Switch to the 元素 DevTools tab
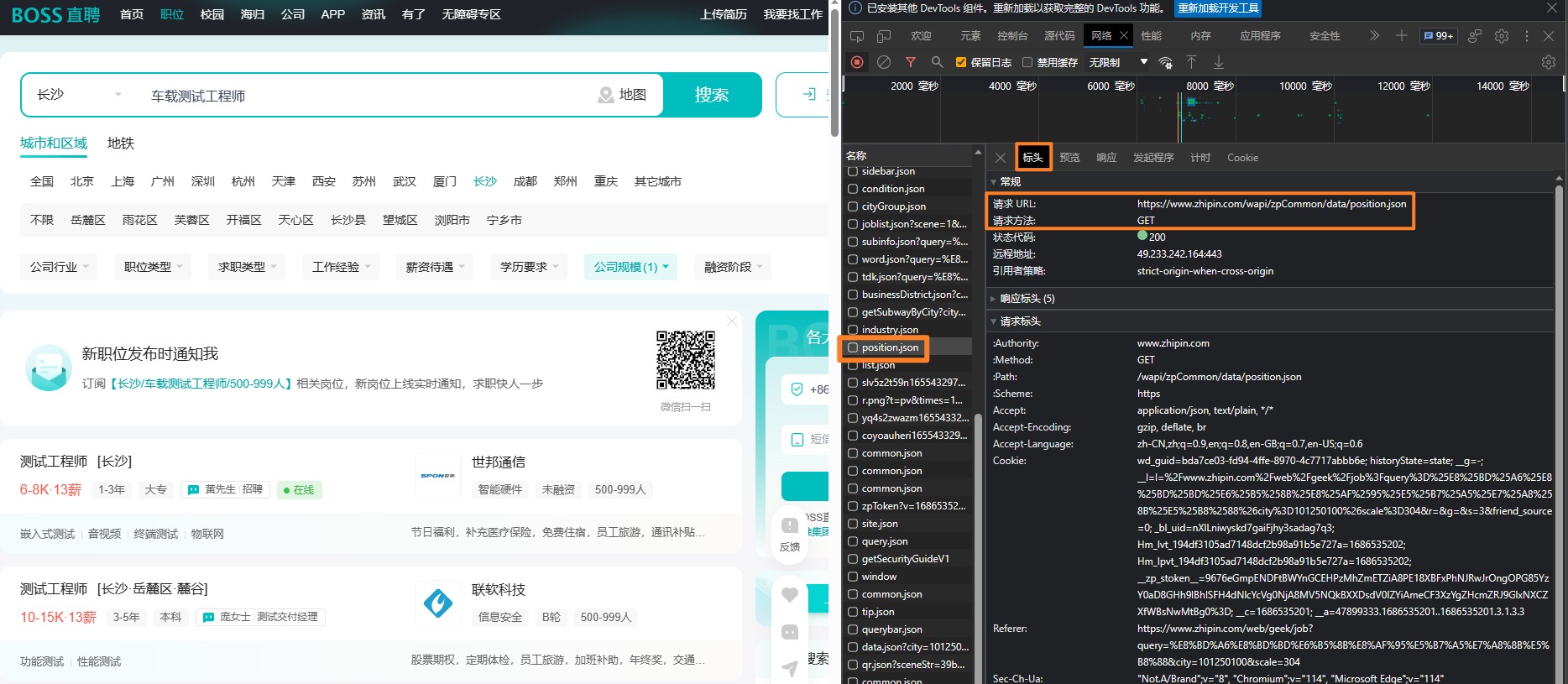 [970, 36]
